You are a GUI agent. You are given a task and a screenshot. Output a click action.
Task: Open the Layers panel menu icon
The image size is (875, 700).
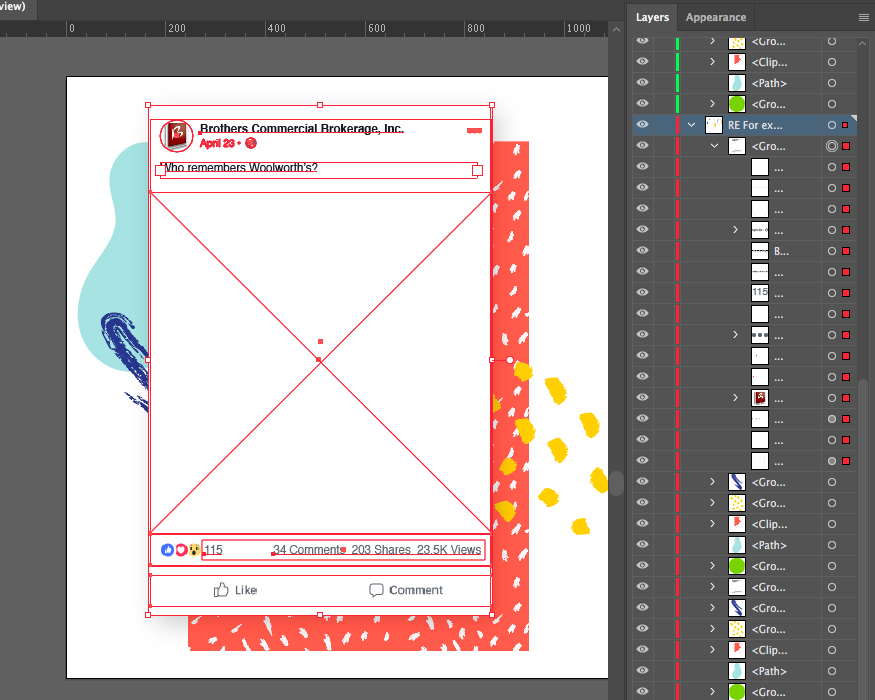pyautogui.click(x=863, y=18)
